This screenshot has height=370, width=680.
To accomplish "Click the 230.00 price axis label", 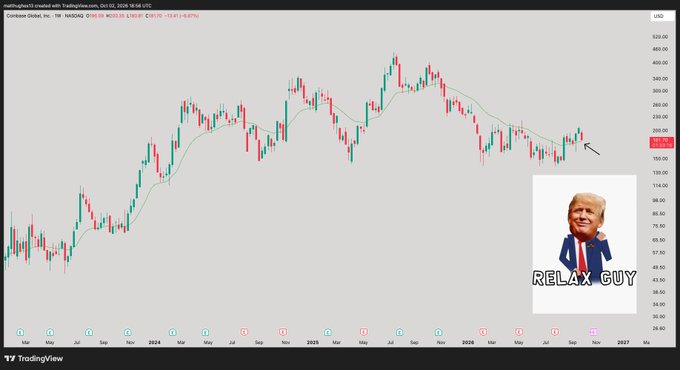I will tap(660, 117).
